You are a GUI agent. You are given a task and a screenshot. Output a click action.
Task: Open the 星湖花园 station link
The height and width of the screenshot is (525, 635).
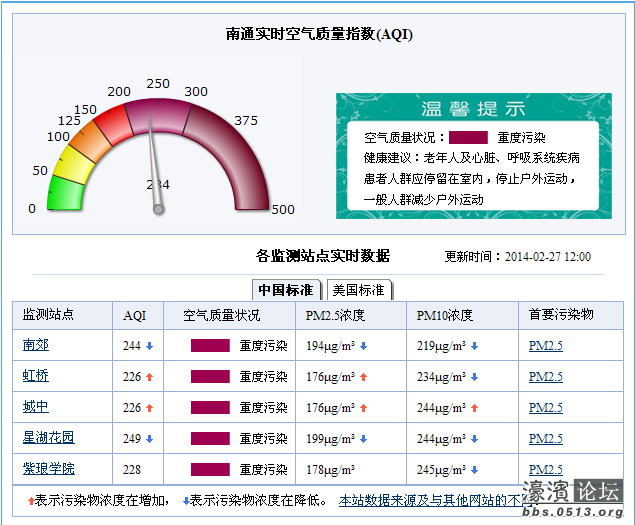[49, 438]
